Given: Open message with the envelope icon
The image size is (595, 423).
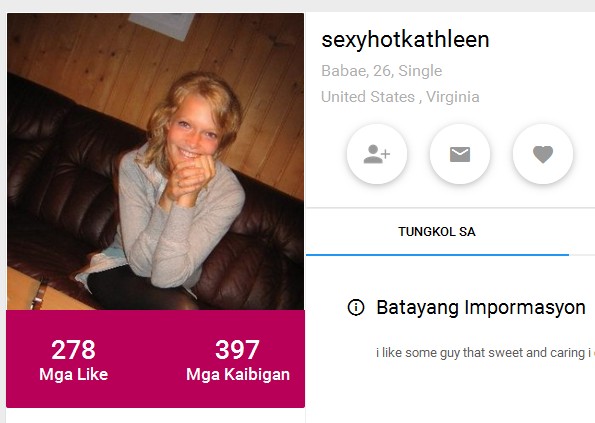Looking at the screenshot, I should point(460,154).
